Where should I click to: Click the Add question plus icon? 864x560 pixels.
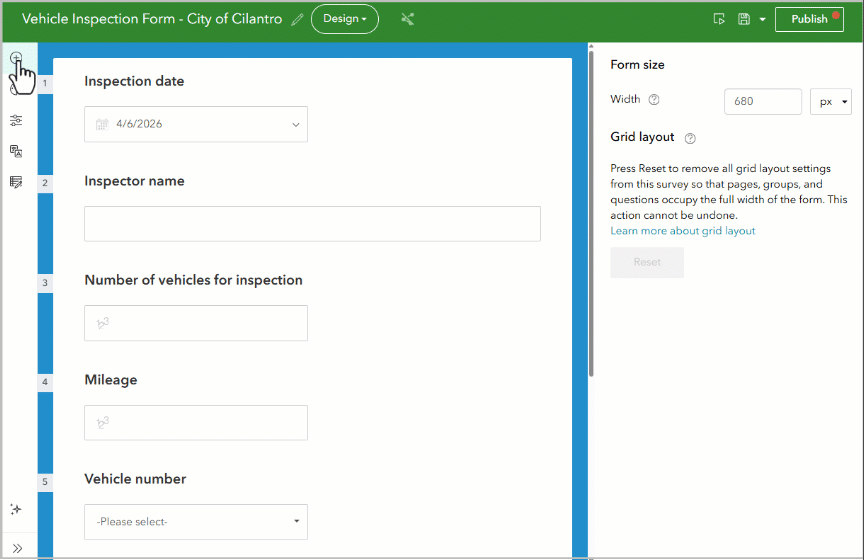[x=16, y=58]
